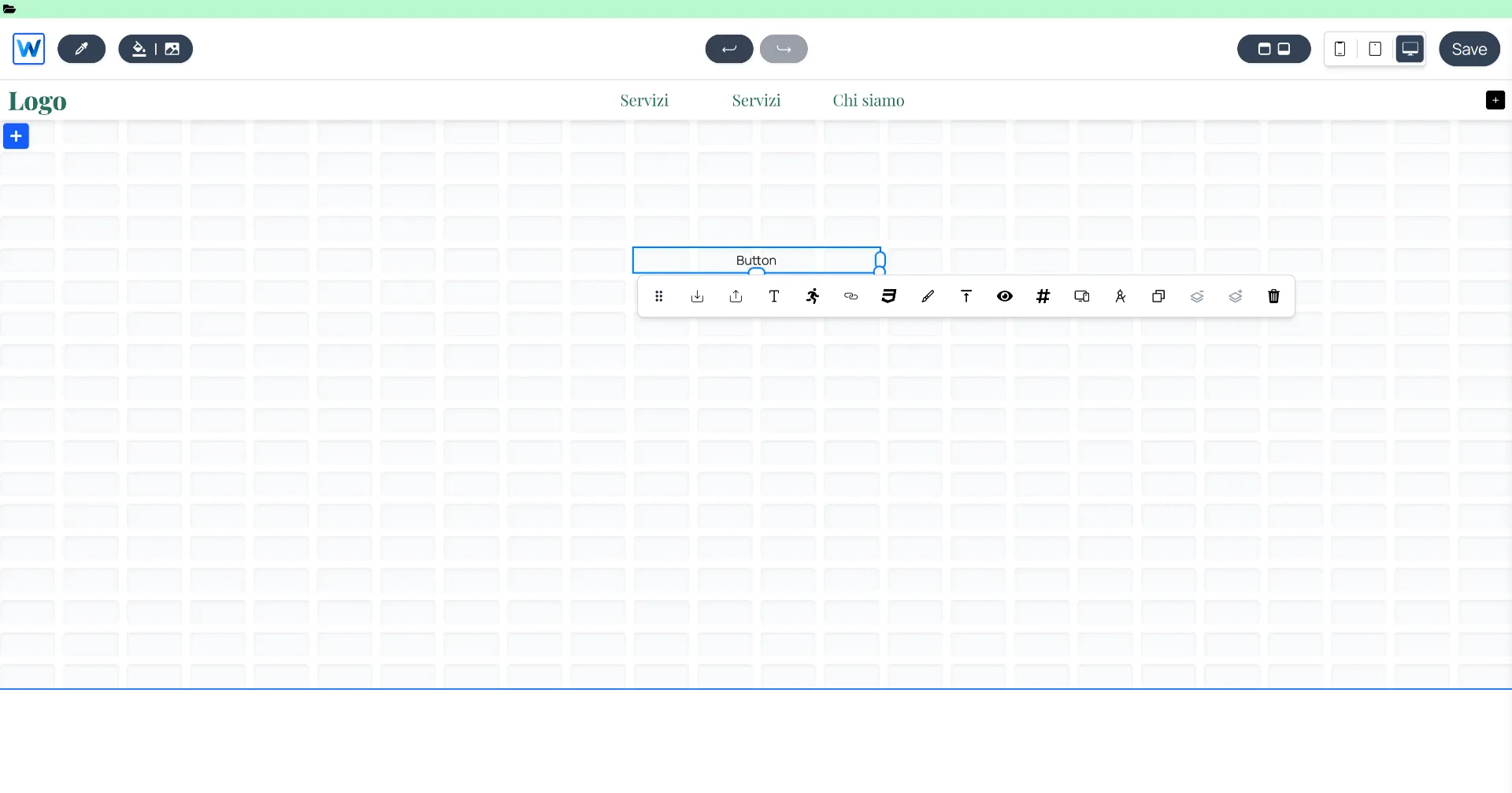This screenshot has width=1512, height=793.
Task: Click black plus button in header bar
Action: (1495, 100)
